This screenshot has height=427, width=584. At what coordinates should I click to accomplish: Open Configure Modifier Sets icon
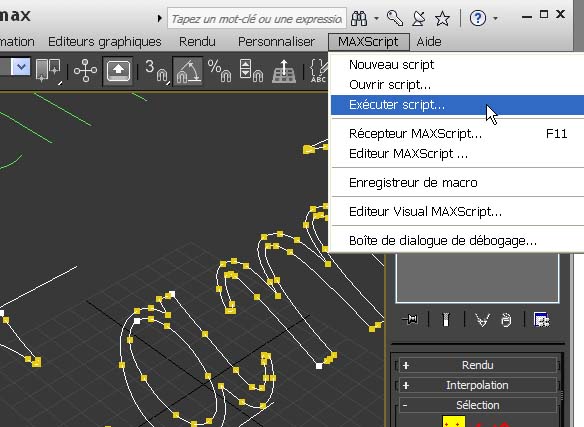tap(542, 319)
